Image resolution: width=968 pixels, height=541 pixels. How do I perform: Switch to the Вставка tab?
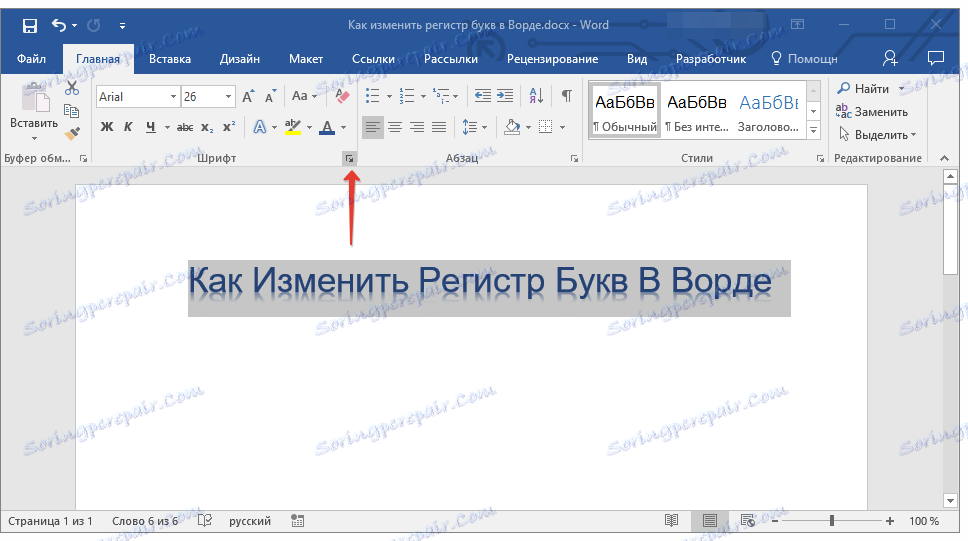[x=170, y=59]
